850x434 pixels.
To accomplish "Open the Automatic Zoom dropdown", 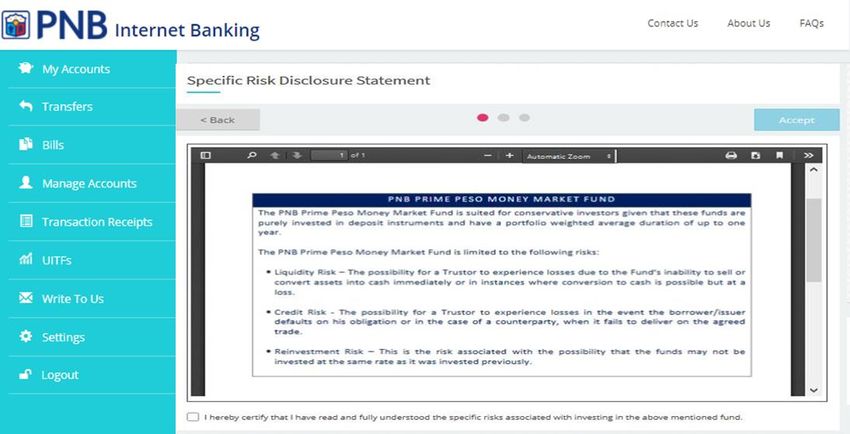I will pos(569,156).
